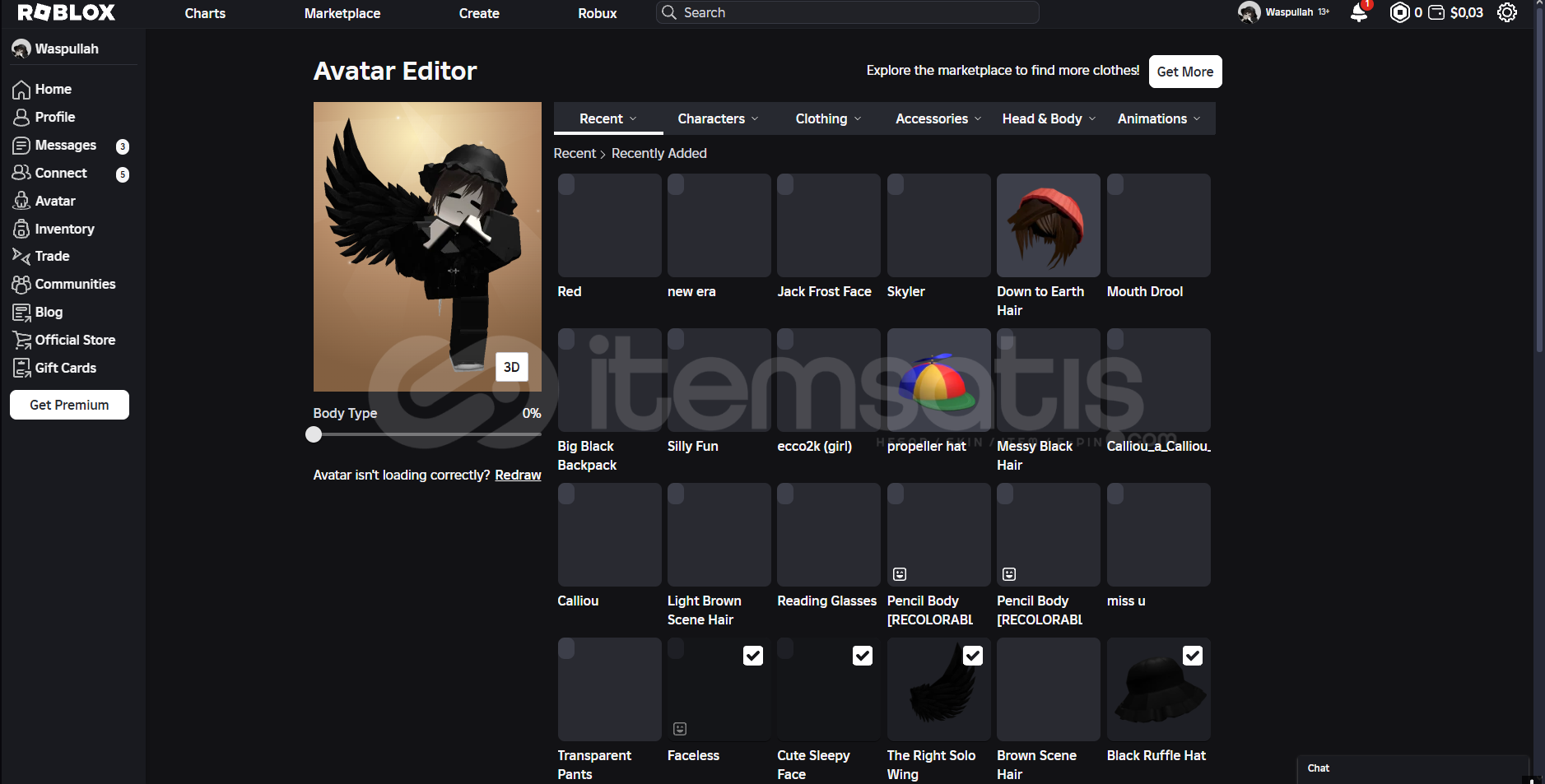Click the Gift Cards icon
The width and height of the screenshot is (1545, 784).
point(21,368)
